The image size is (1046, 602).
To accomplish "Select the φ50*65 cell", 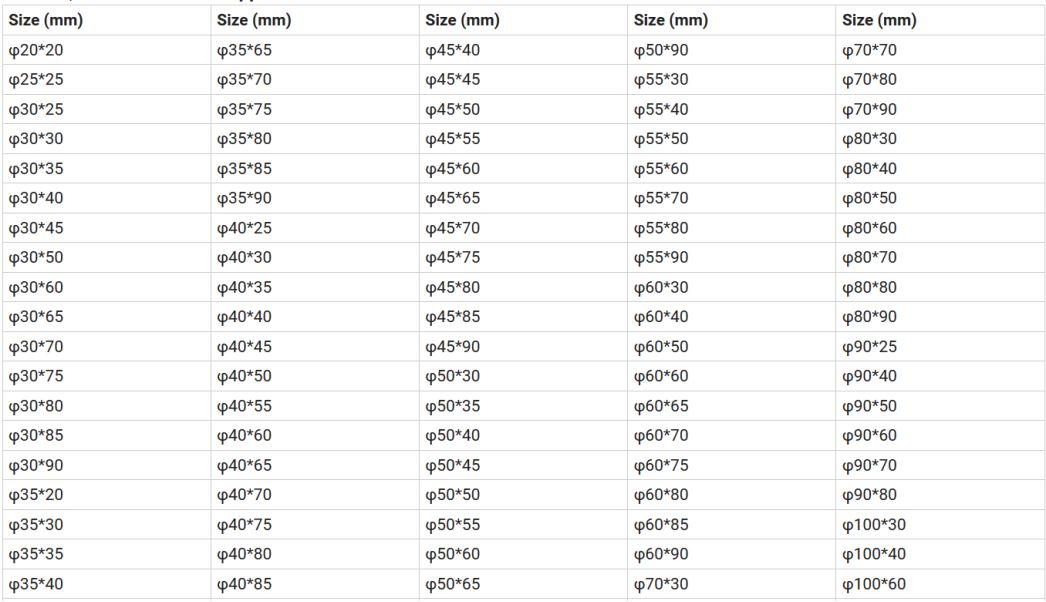I will (x=523, y=584).
